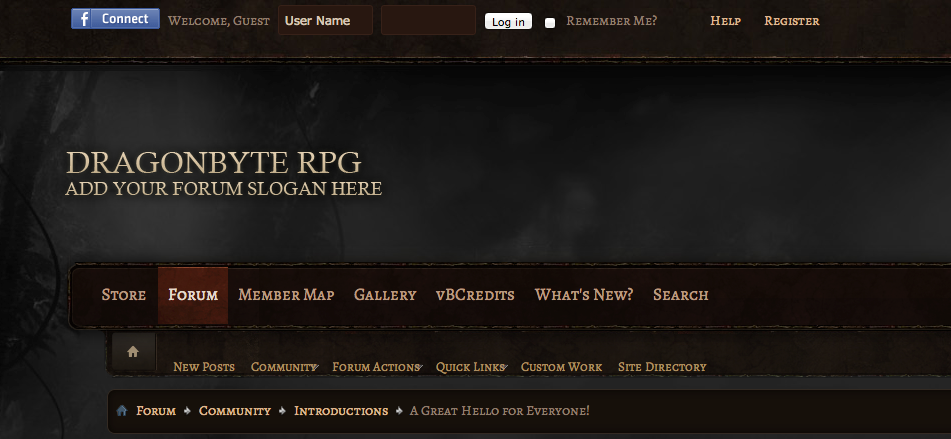Go to the Member Map tab
951x439 pixels.
click(x=286, y=295)
